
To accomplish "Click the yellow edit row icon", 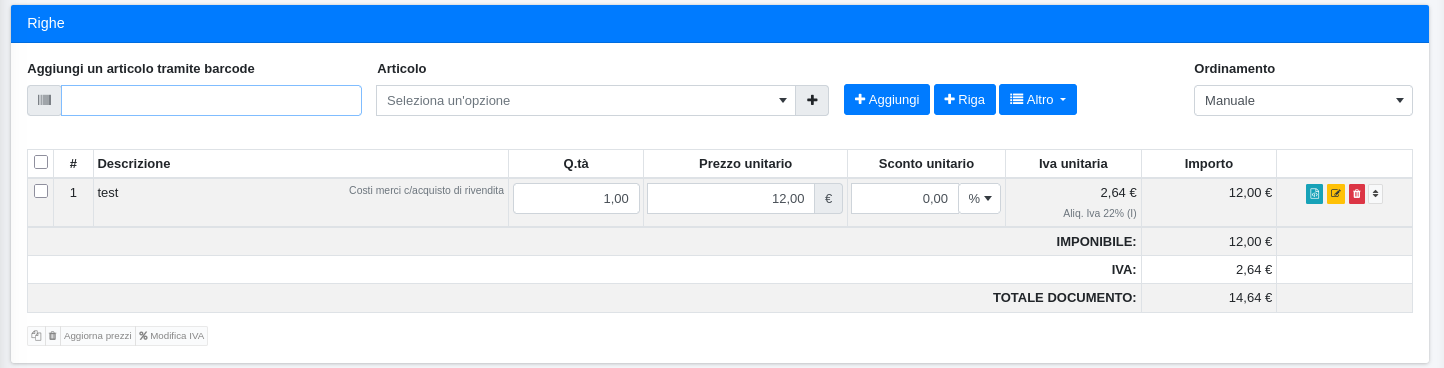I will click(1335, 194).
